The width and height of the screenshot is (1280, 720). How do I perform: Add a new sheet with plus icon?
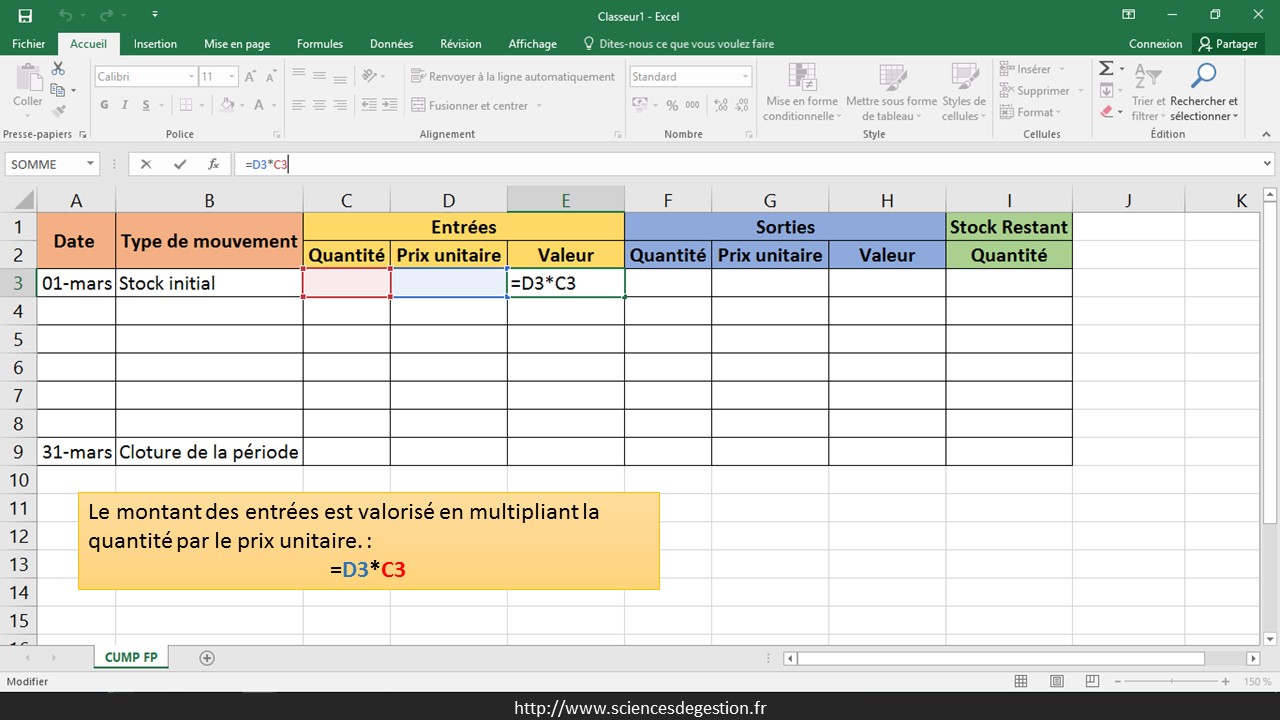point(207,658)
